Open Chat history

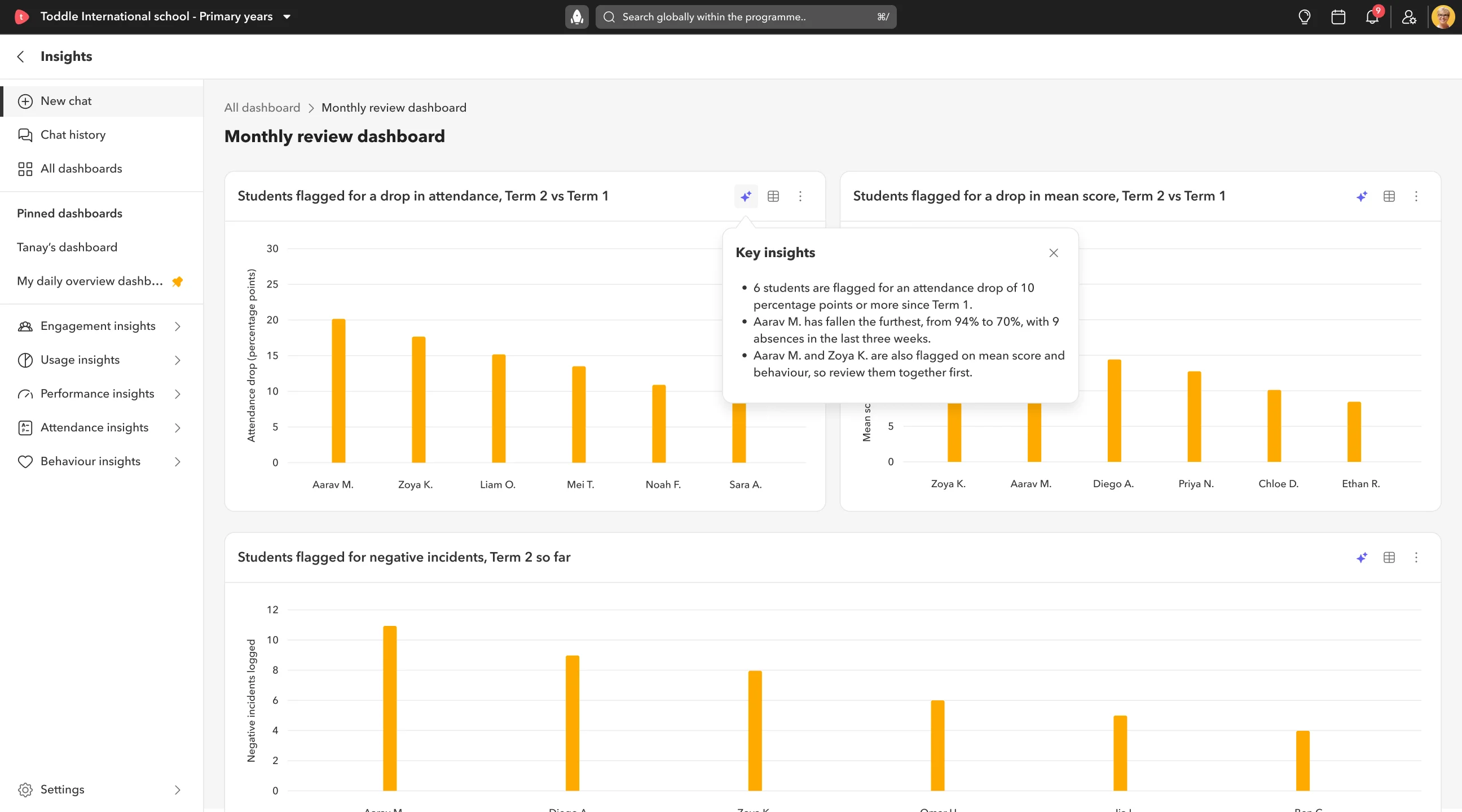point(102,134)
